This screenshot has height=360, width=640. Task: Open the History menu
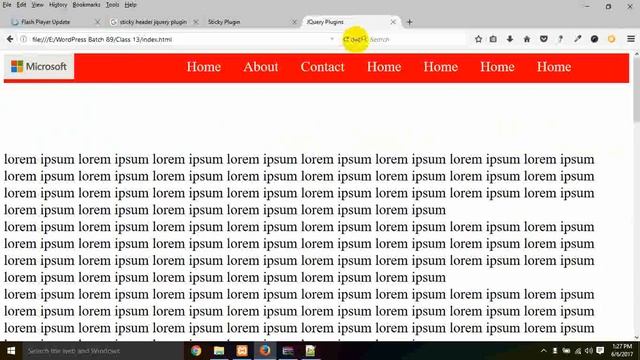click(x=58, y=5)
